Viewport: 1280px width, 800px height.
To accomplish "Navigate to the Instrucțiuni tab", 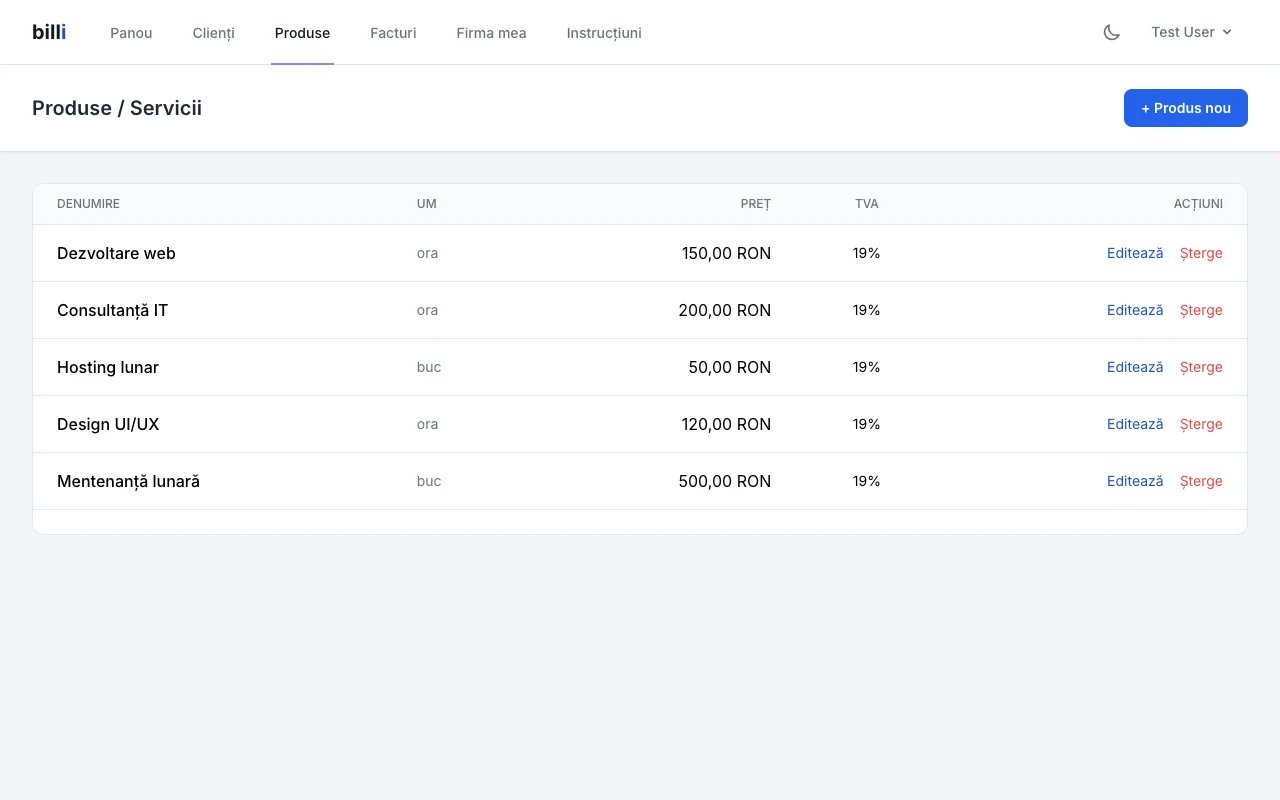I will pyautogui.click(x=604, y=33).
